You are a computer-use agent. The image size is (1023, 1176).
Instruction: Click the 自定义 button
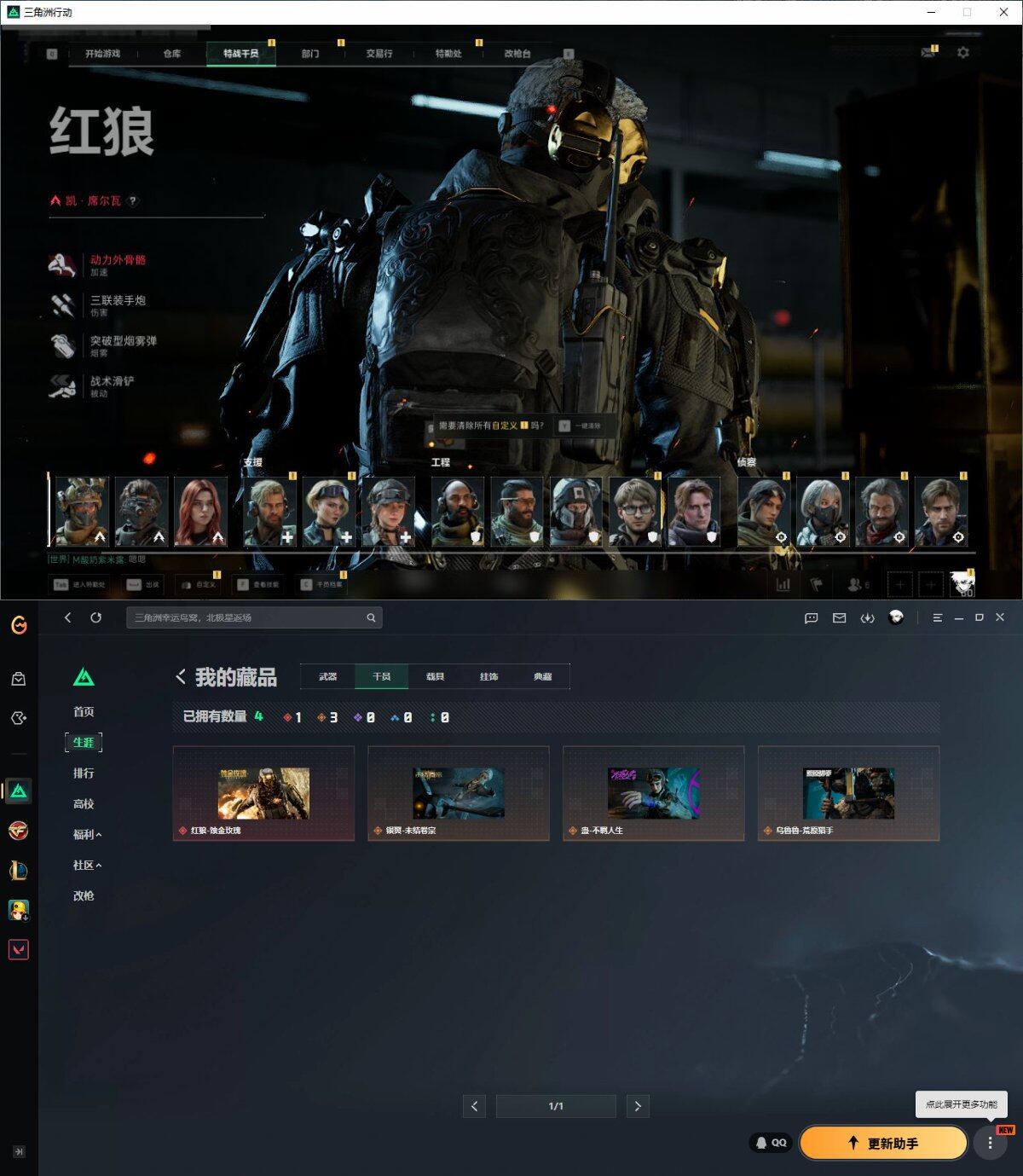tap(198, 585)
